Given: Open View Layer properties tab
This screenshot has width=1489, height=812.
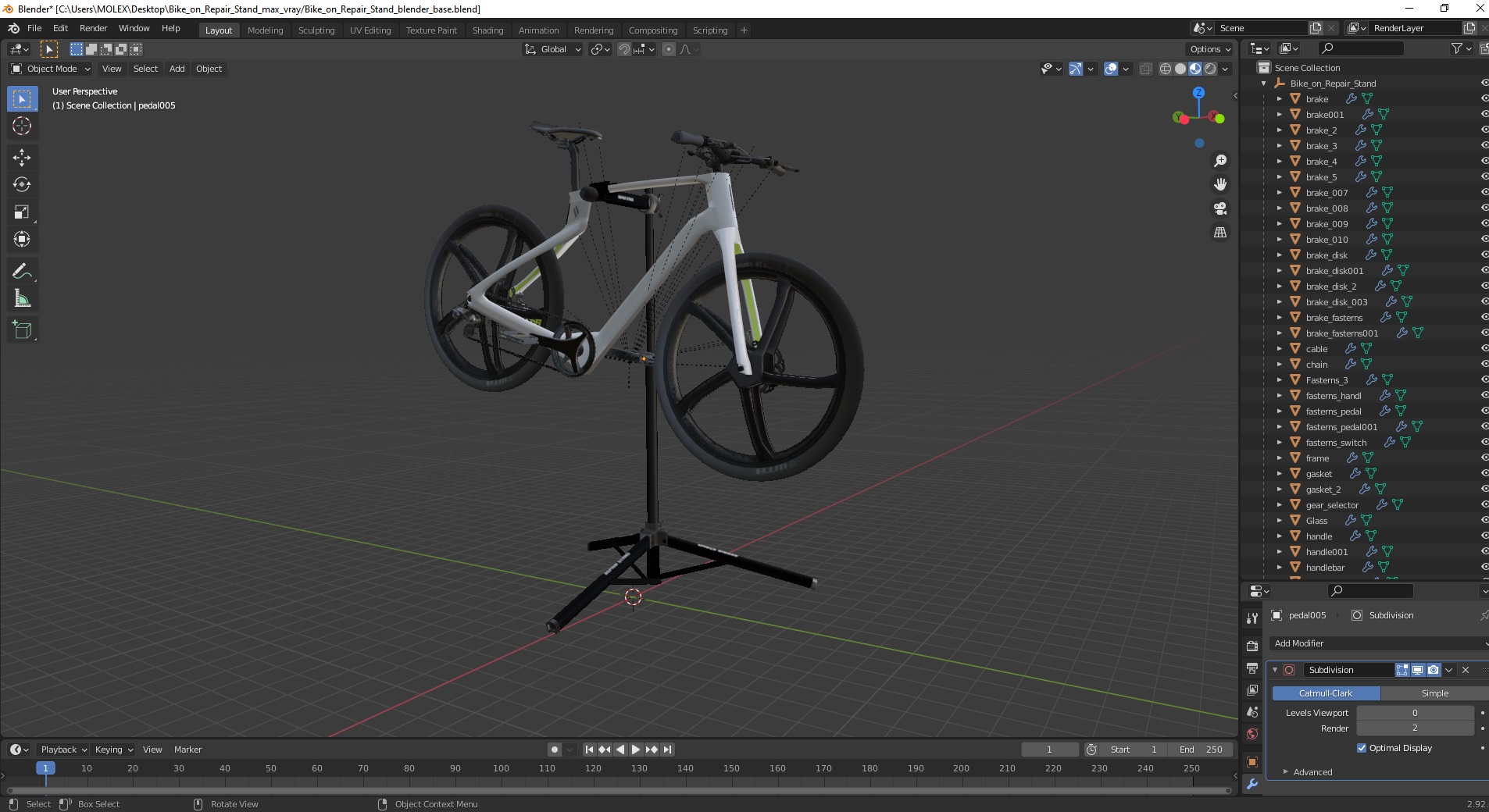Looking at the screenshot, I should click(x=1252, y=690).
